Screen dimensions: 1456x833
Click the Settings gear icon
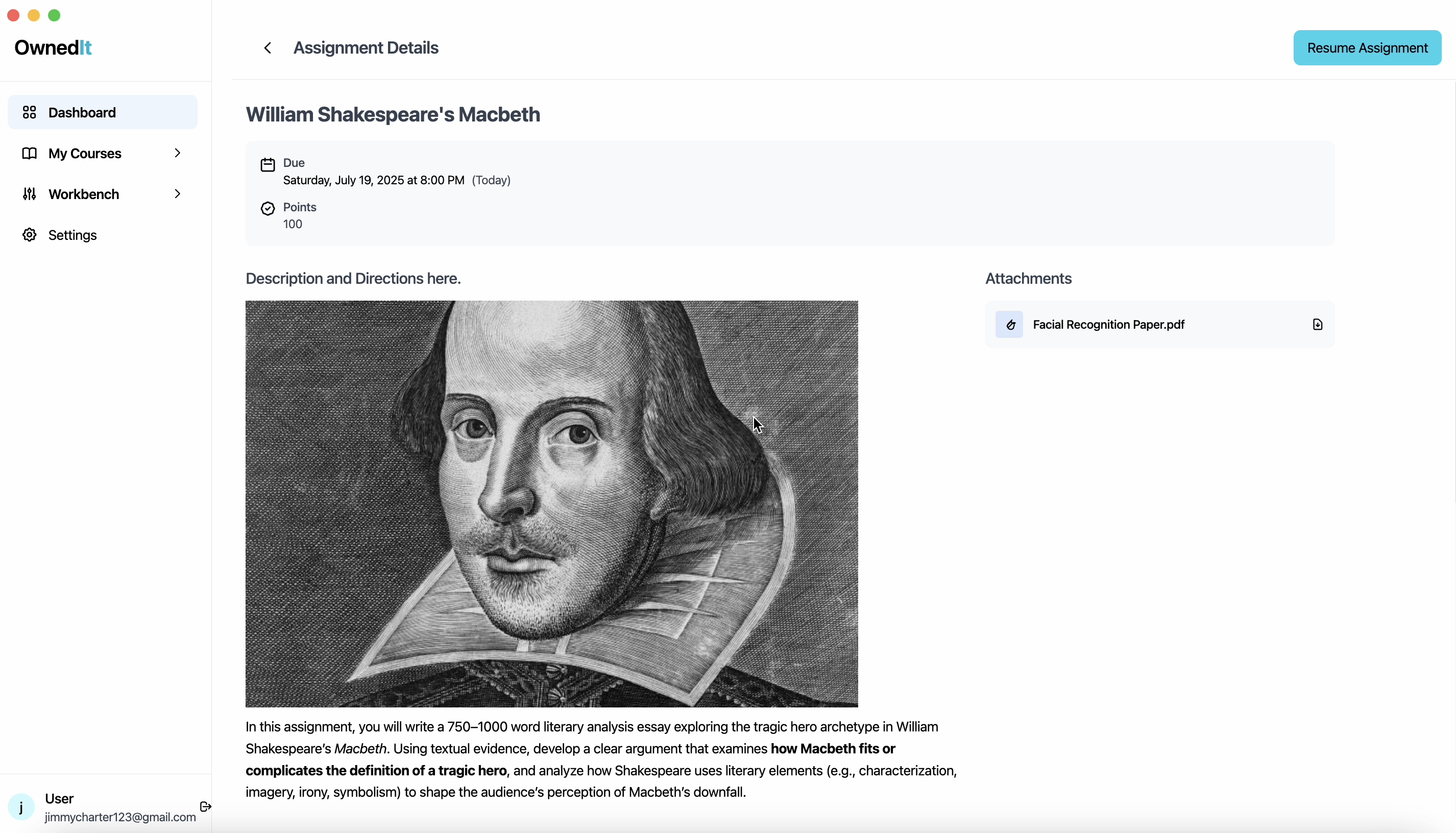pyautogui.click(x=29, y=235)
